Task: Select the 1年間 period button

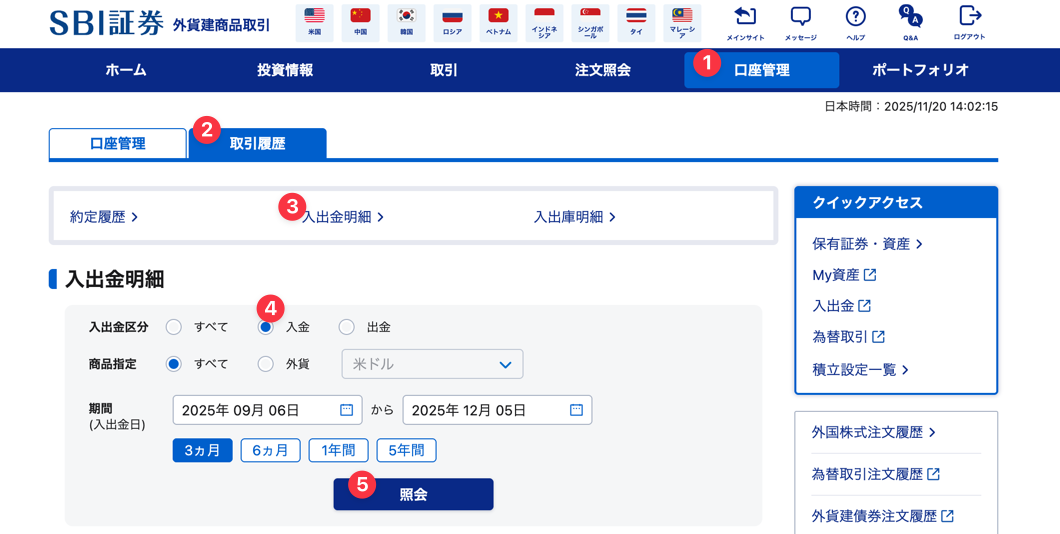Action: pos(338,451)
